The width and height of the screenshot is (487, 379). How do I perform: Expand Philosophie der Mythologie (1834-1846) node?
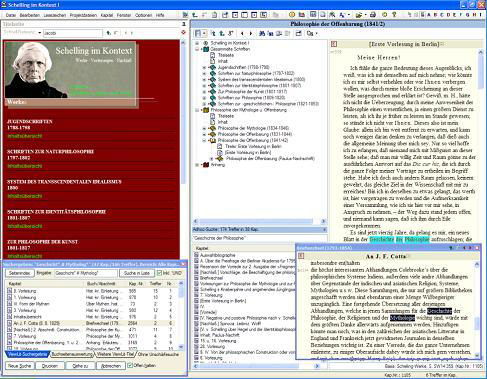click(x=204, y=128)
